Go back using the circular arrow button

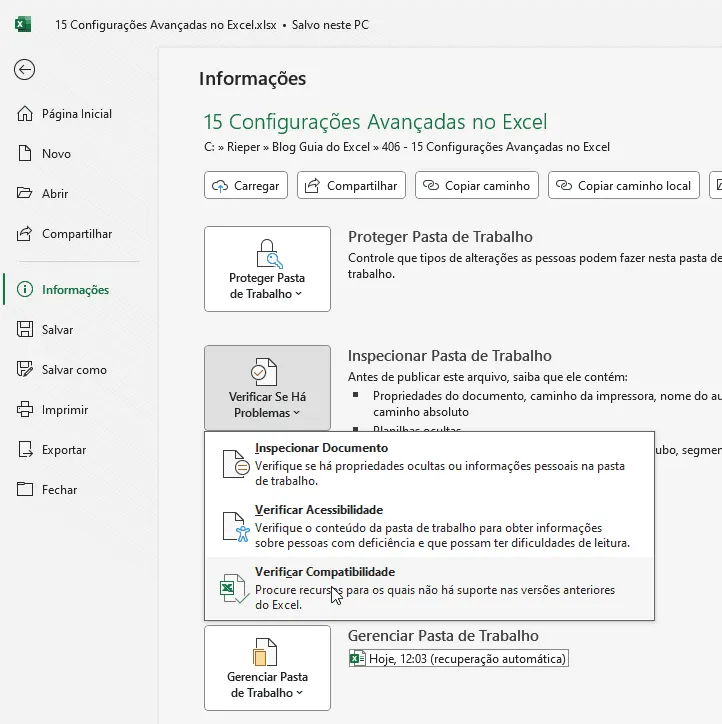(x=24, y=70)
